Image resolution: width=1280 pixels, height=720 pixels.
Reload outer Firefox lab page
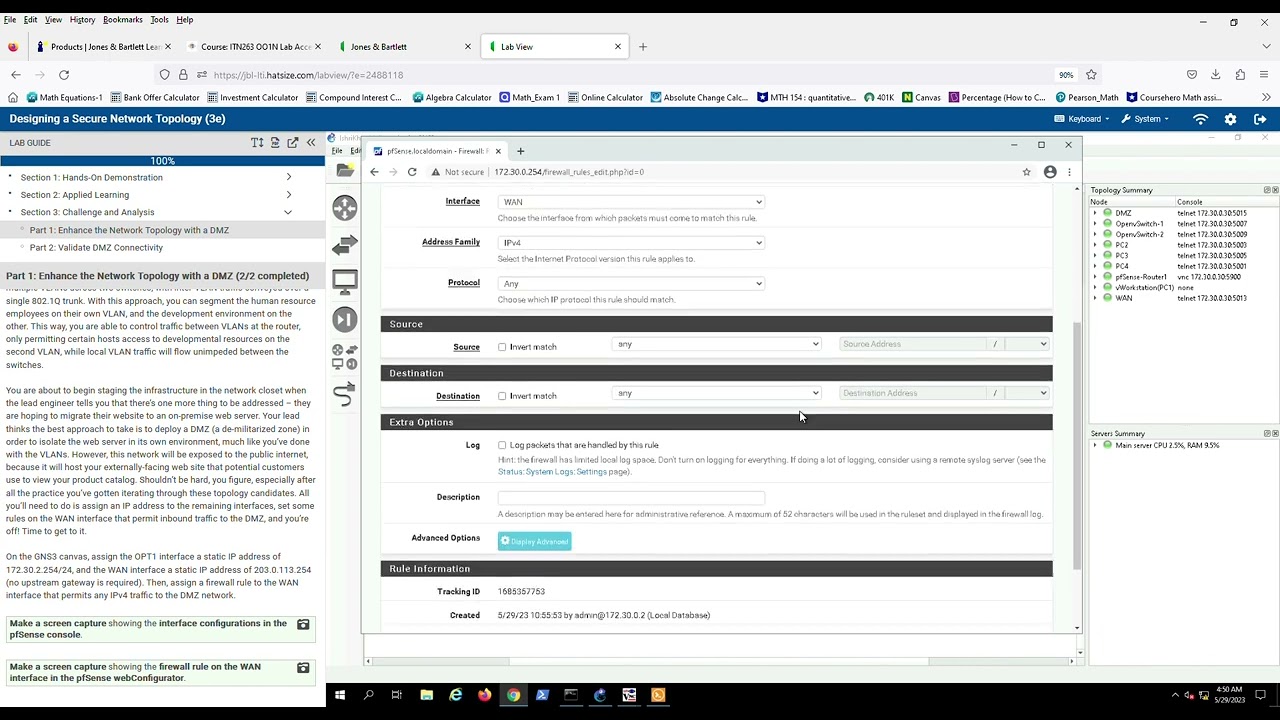[x=64, y=75]
